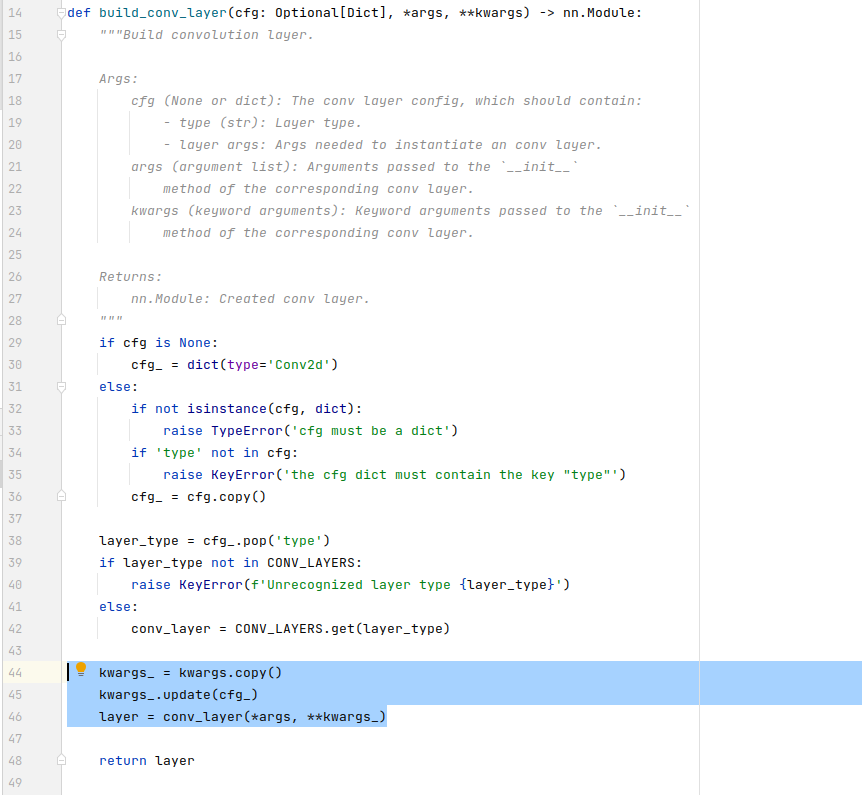Click 'TypeError' on line 33
Image resolution: width=862 pixels, height=795 pixels.
(247, 430)
